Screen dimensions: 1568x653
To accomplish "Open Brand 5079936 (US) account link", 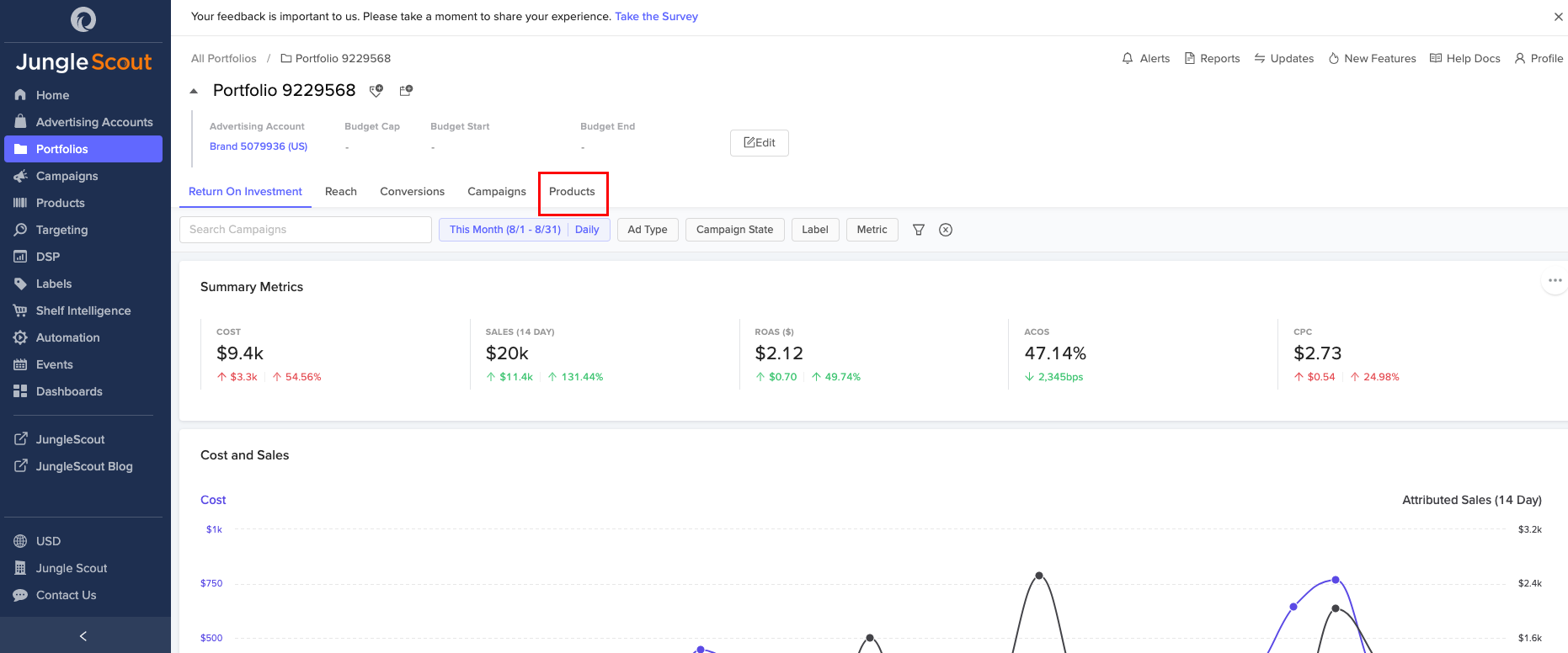I will (x=259, y=146).
